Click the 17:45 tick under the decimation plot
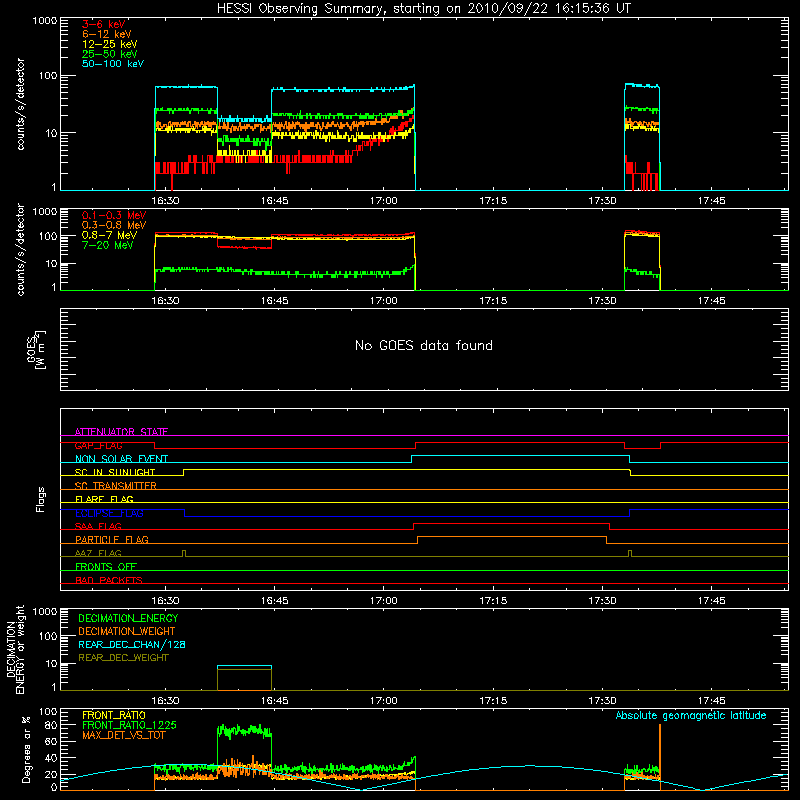 pyautogui.click(x=711, y=701)
